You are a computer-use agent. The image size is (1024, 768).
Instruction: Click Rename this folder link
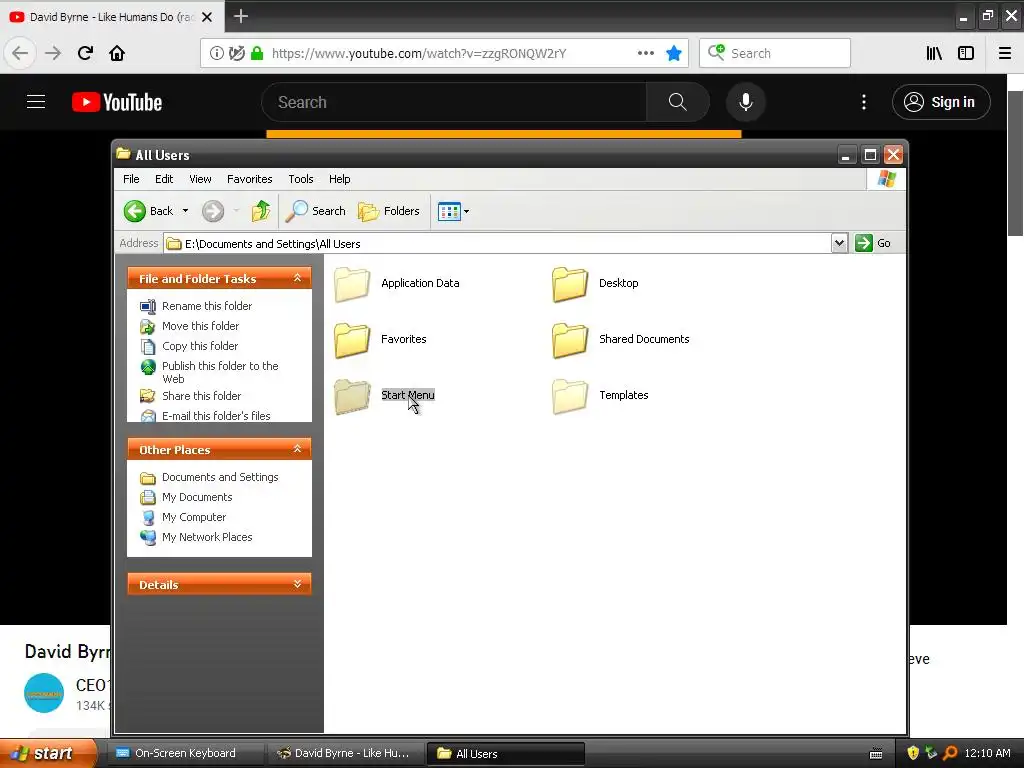[206, 306]
